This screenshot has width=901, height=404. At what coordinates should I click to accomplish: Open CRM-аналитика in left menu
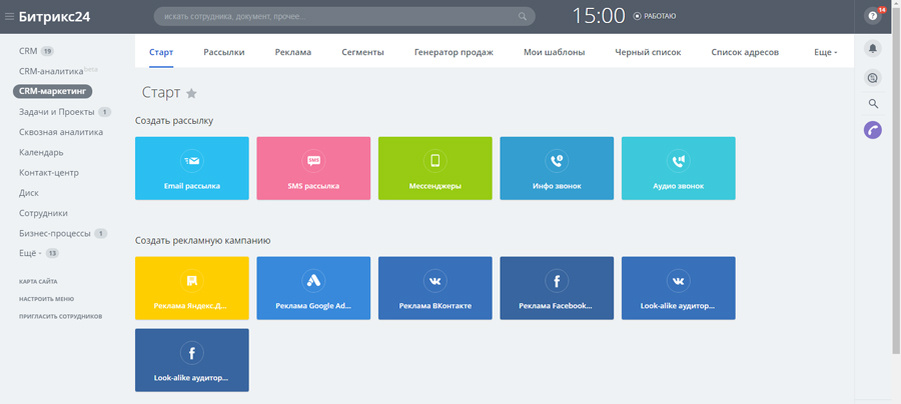(51, 71)
